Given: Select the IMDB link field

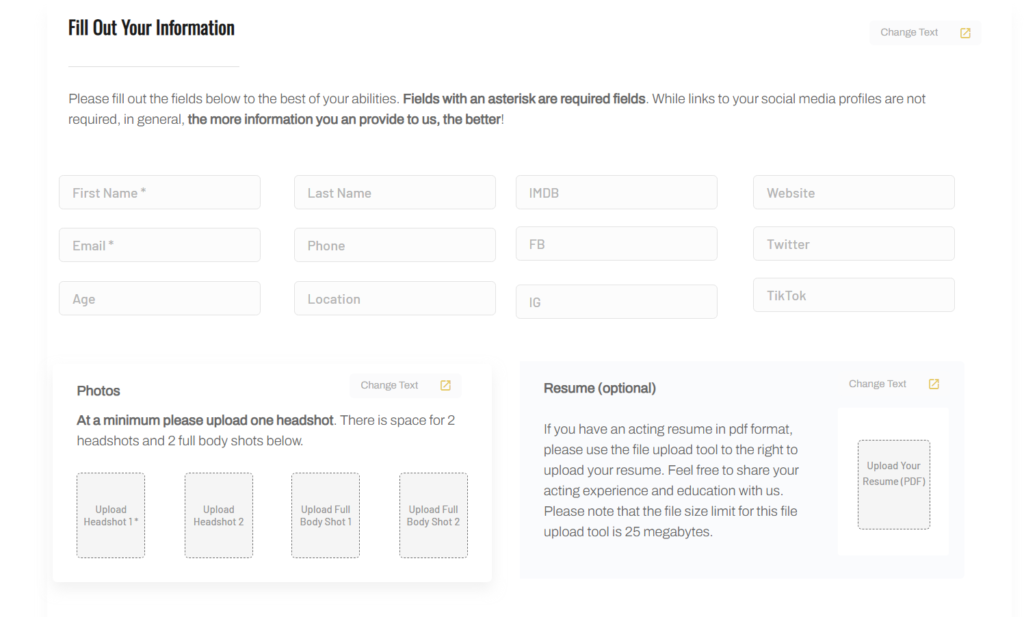Looking at the screenshot, I should coord(616,193).
